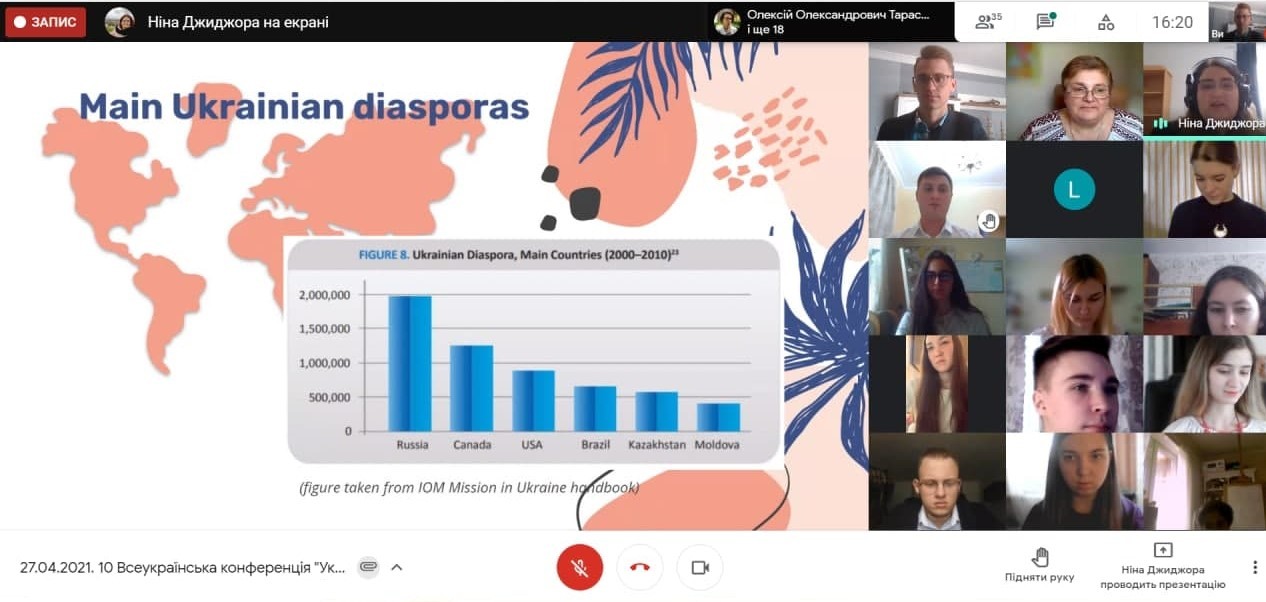The image size is (1266, 602).
Task: Toggle the camera on or off
Action: click(700, 567)
